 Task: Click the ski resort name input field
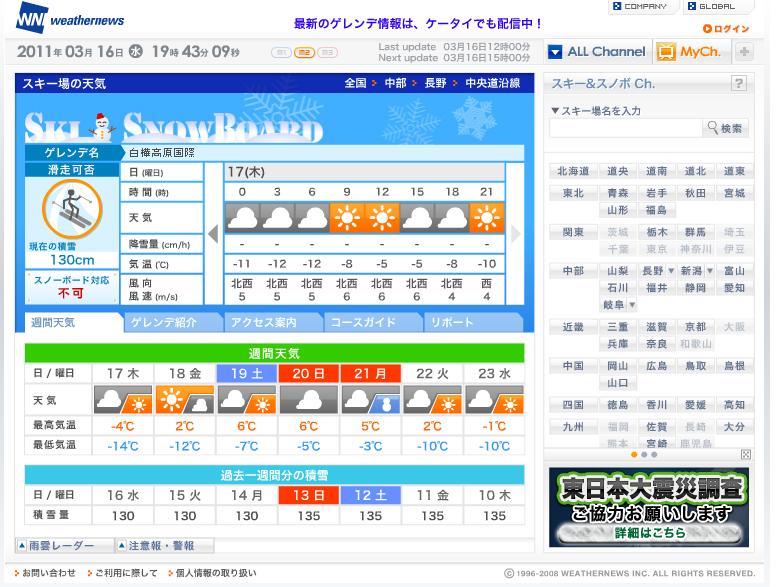click(625, 128)
